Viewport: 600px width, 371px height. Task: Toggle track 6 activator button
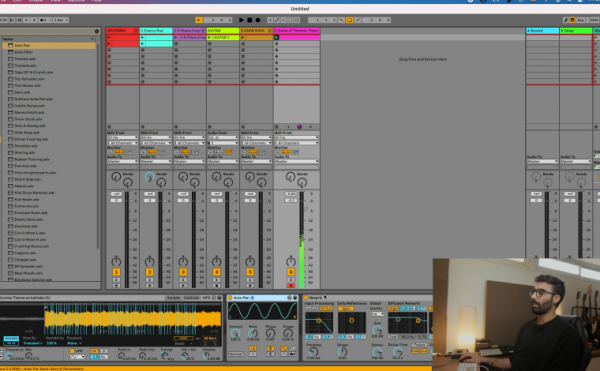tap(290, 272)
